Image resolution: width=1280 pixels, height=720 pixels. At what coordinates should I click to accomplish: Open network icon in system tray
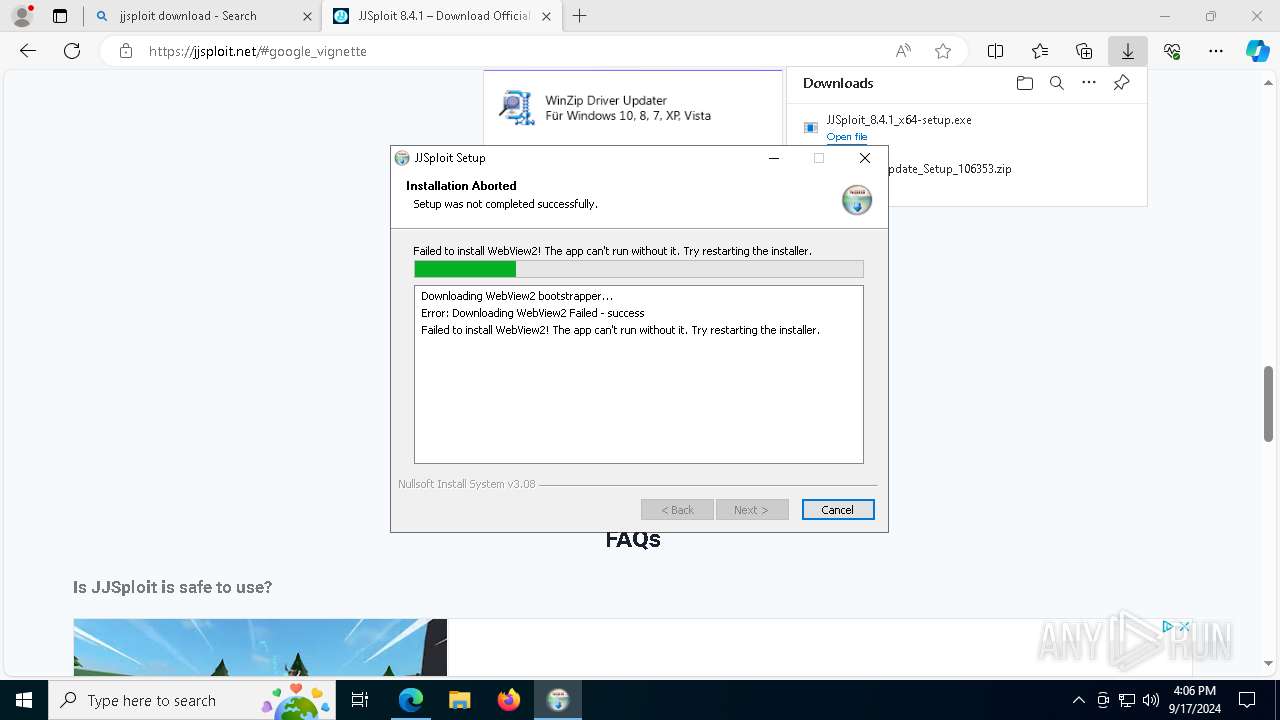[x=1127, y=700]
